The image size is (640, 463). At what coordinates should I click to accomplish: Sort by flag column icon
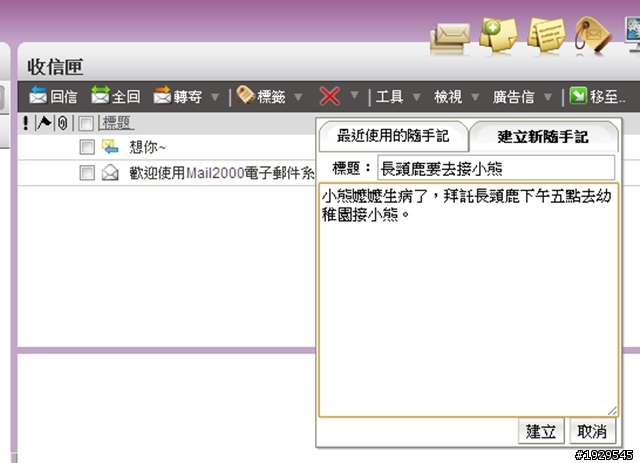(44, 122)
